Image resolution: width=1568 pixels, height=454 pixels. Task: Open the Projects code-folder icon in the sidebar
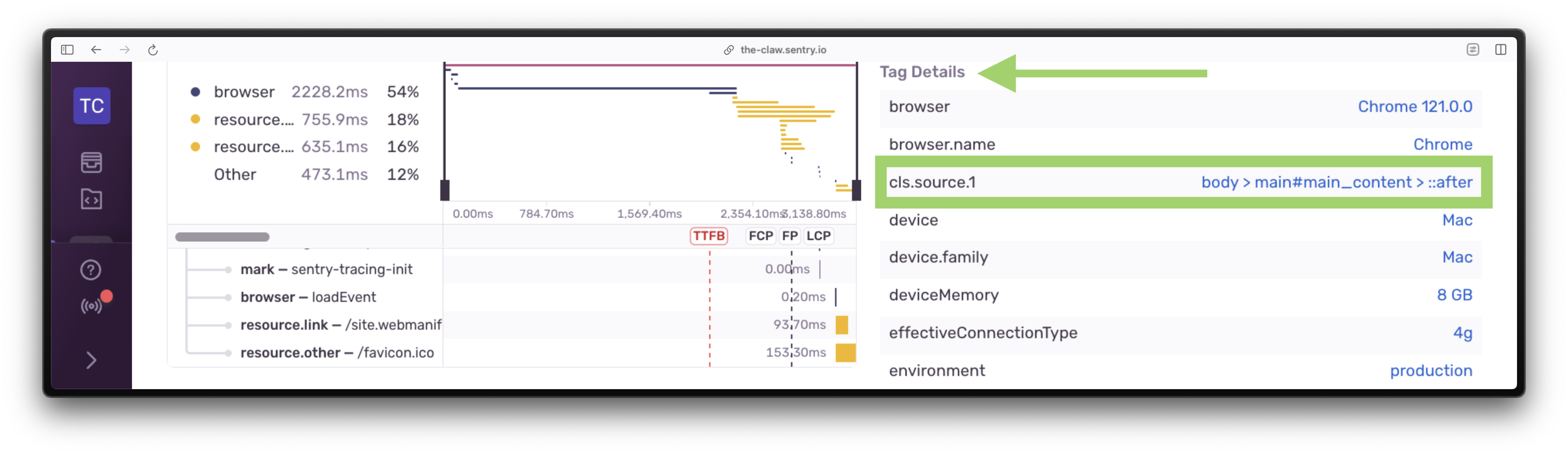point(91,199)
